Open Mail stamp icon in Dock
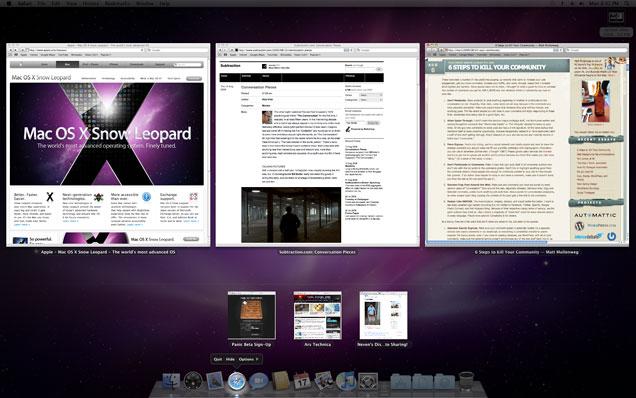This screenshot has height=398, width=636. [x=215, y=381]
